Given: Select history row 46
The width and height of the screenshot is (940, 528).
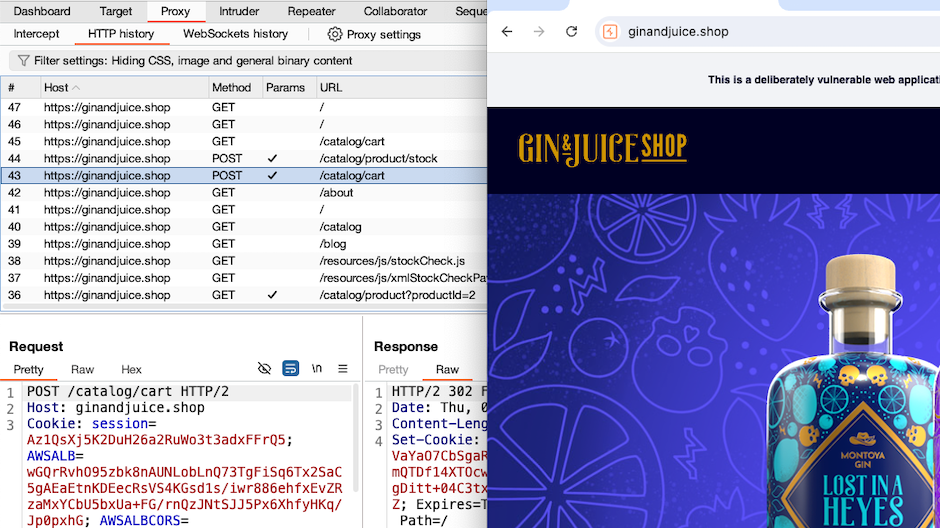Looking at the screenshot, I should (x=244, y=124).
